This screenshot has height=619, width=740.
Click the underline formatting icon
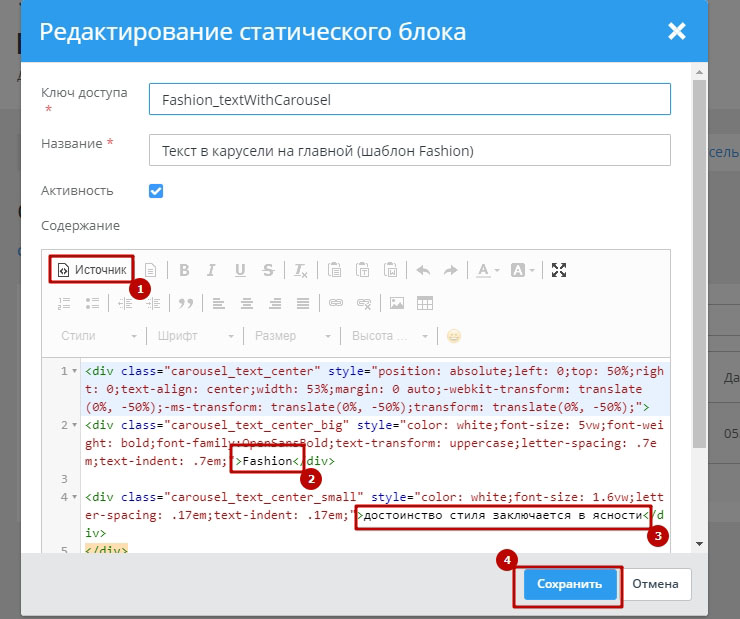pos(240,270)
